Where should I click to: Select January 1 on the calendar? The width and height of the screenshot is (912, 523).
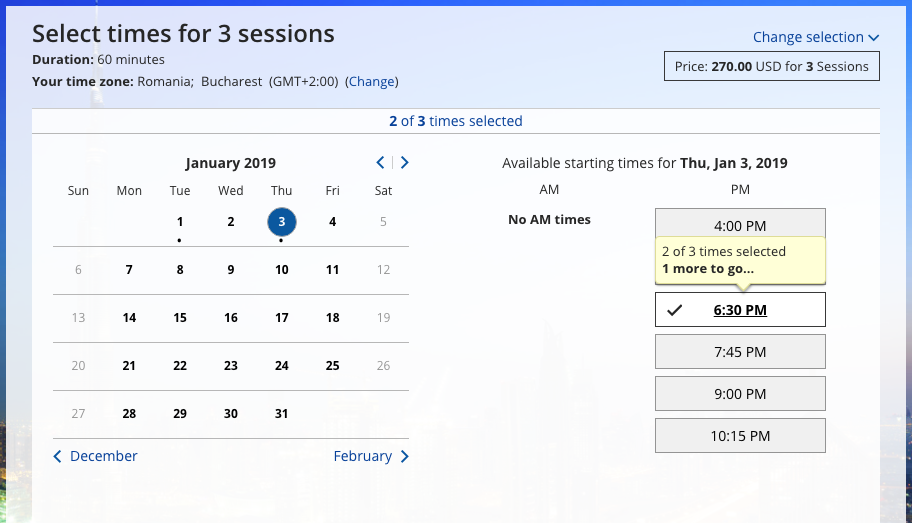(180, 222)
